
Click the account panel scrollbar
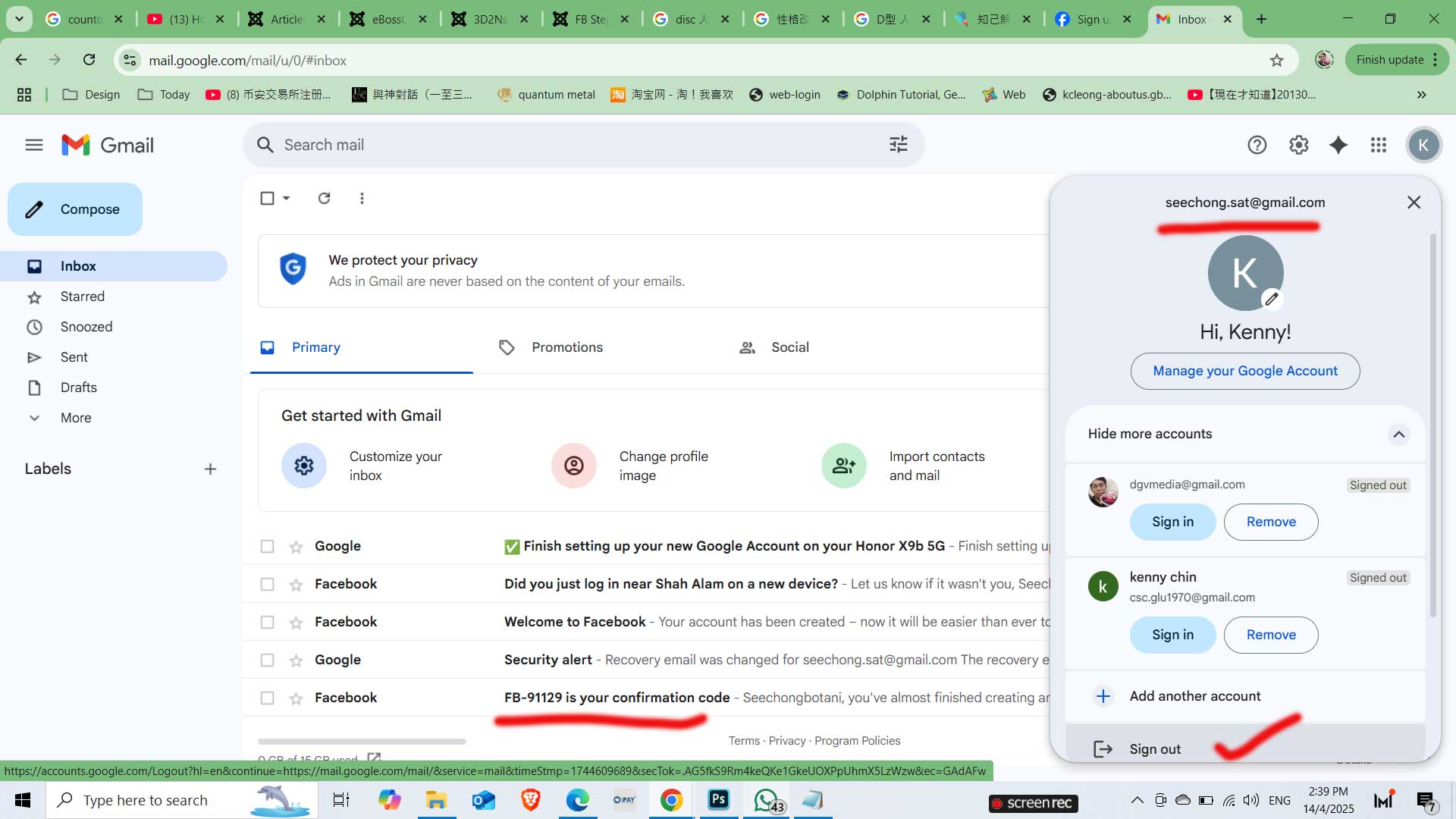click(1432, 425)
